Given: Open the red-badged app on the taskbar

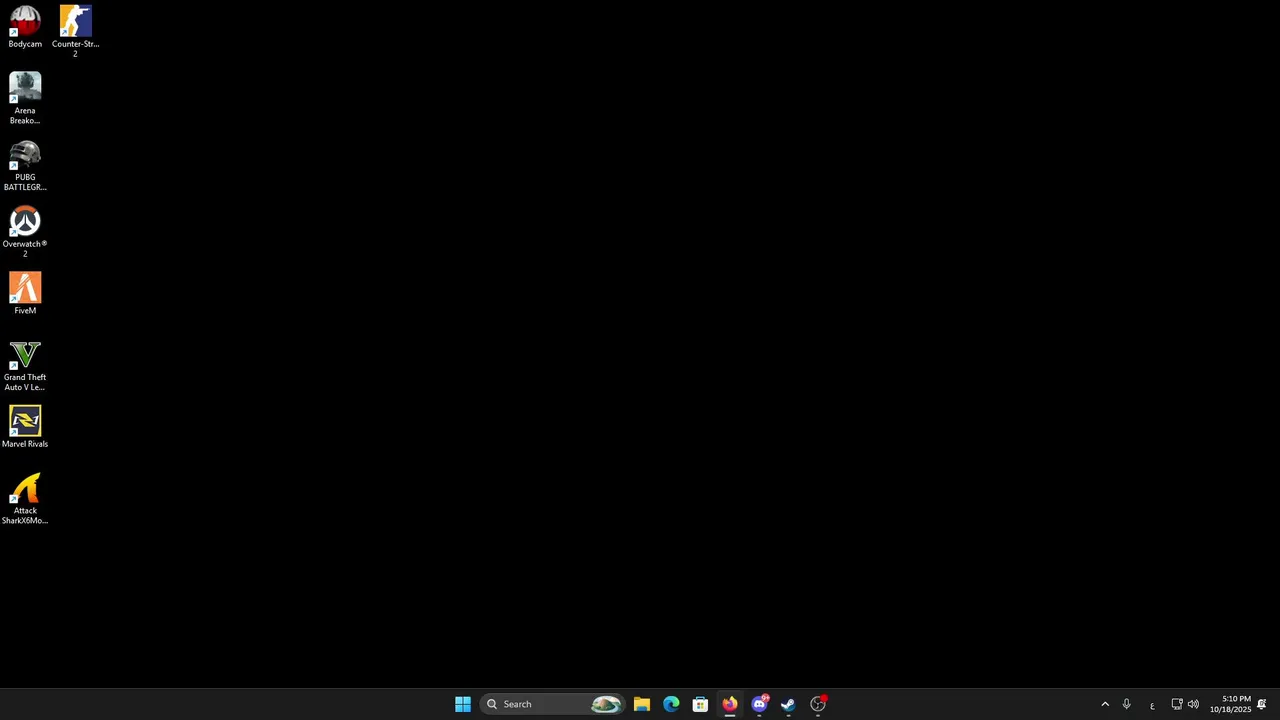Looking at the screenshot, I should [x=818, y=704].
